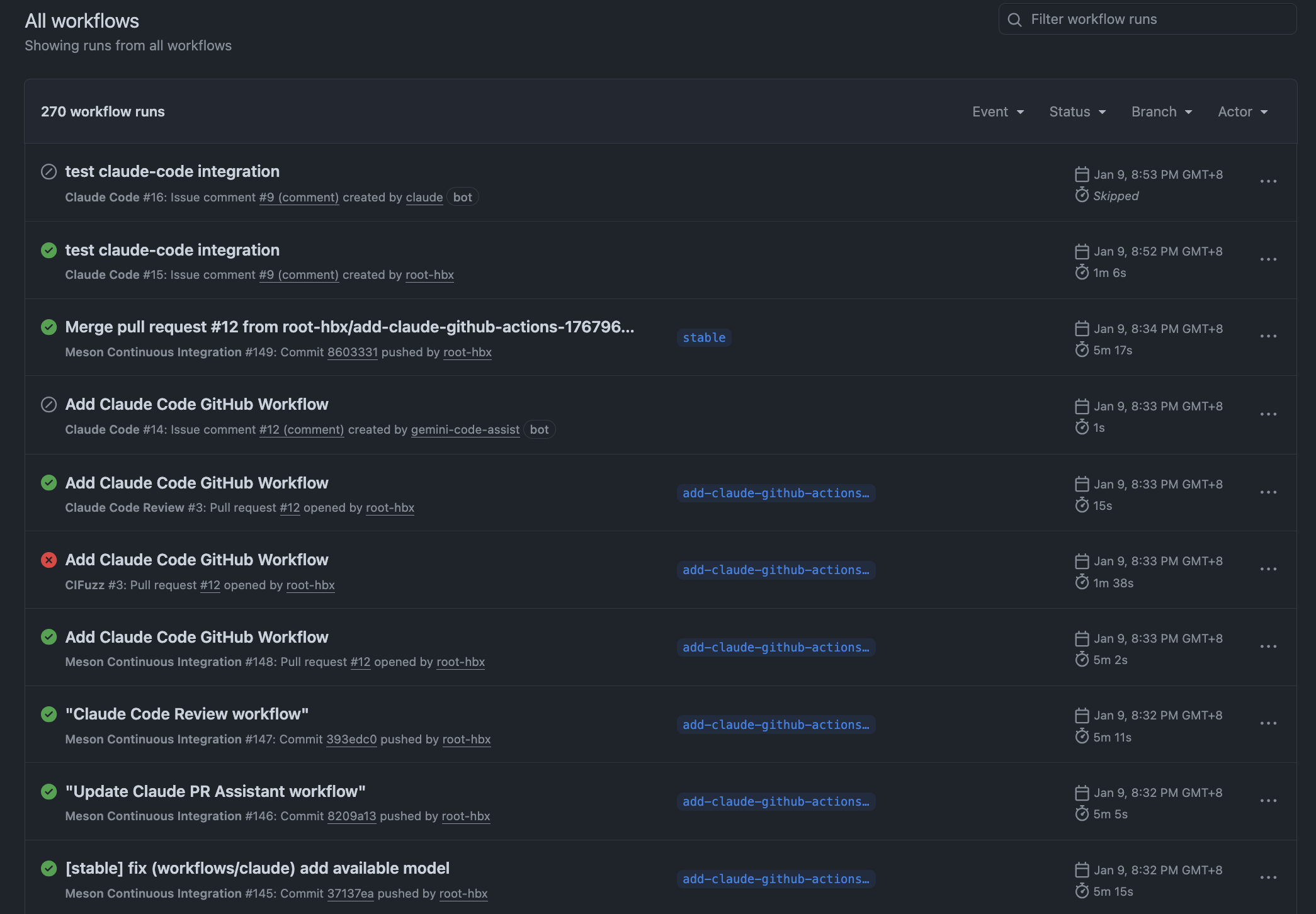1316x914 pixels.
Task: Click the calendar icon beside Jan 9, 8:34 PM
Action: (1082, 329)
